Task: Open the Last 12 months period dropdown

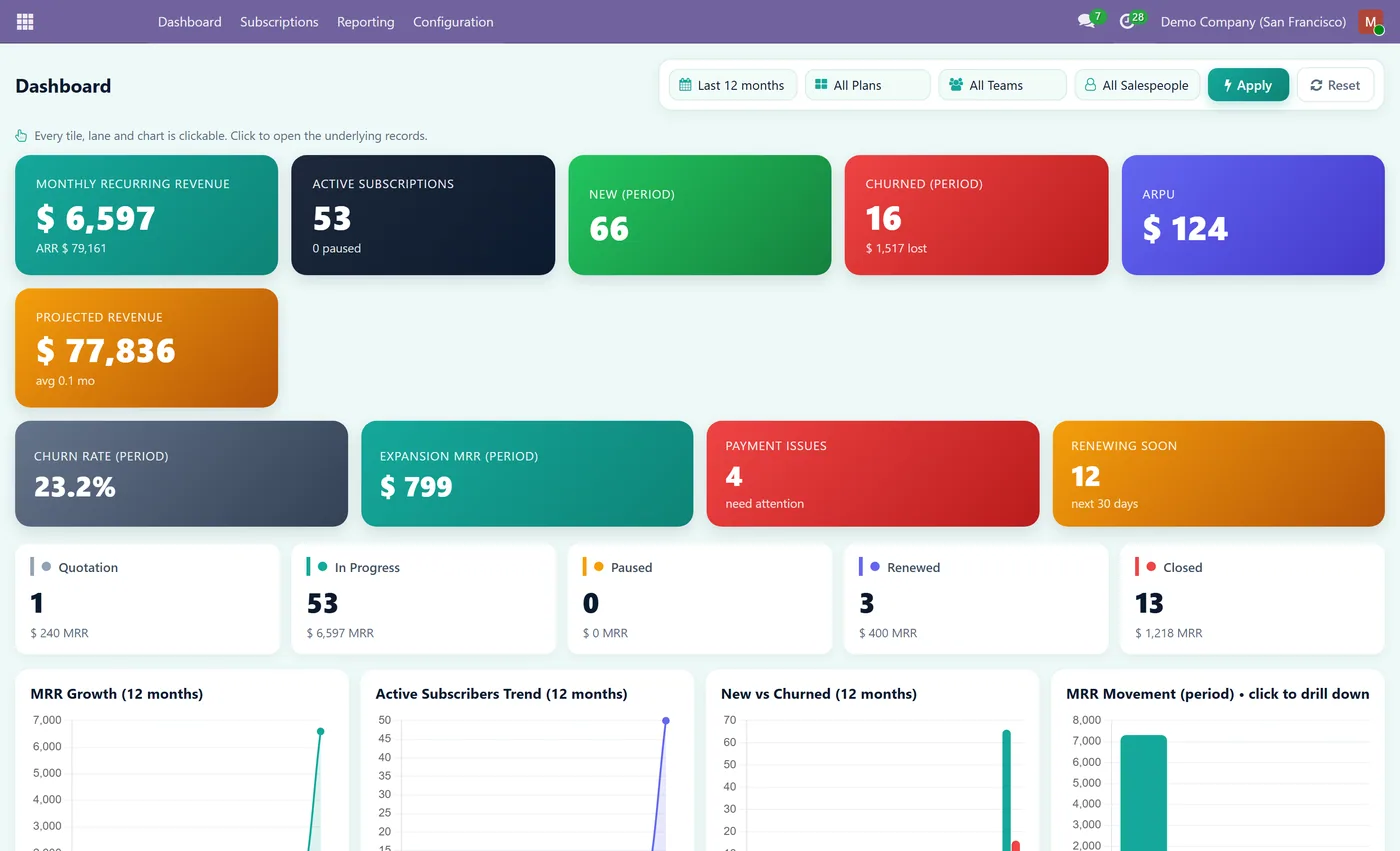Action: (x=733, y=85)
